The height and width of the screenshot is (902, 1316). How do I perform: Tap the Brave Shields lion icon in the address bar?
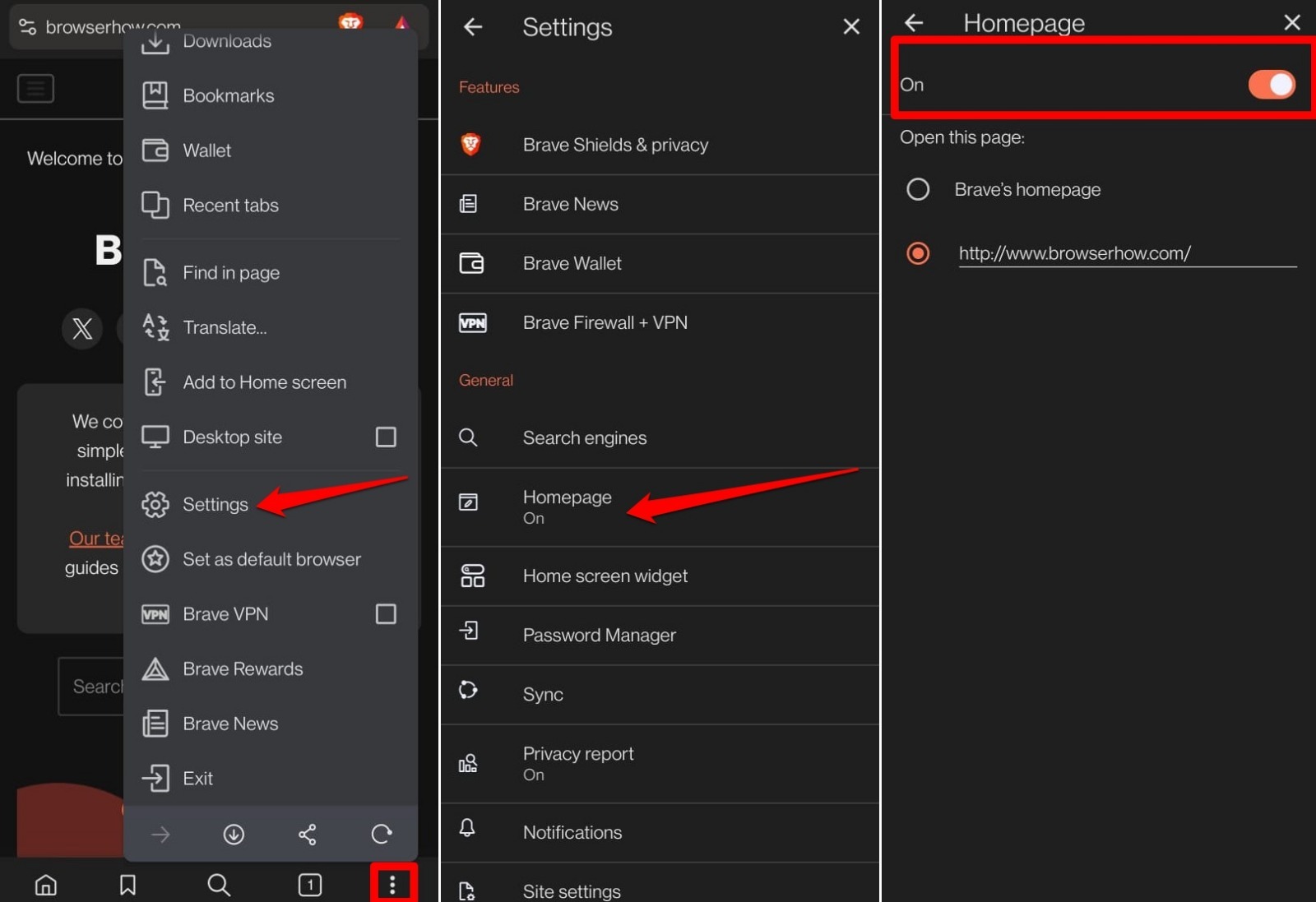click(x=350, y=22)
